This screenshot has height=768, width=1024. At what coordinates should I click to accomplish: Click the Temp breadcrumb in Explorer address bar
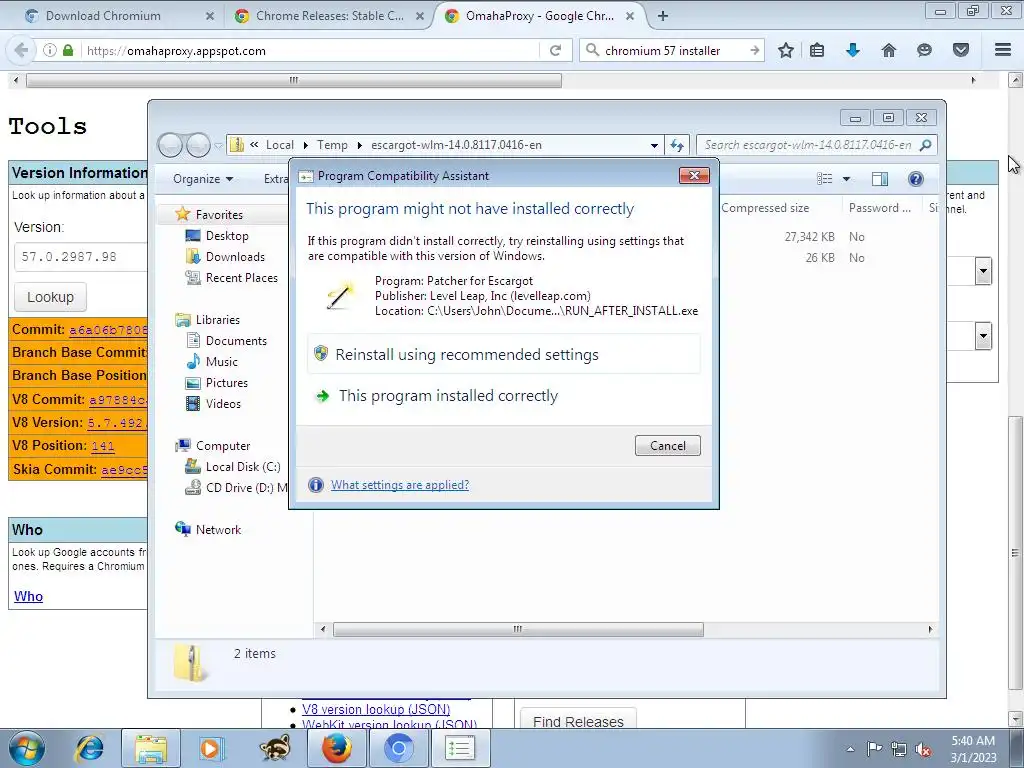332,145
